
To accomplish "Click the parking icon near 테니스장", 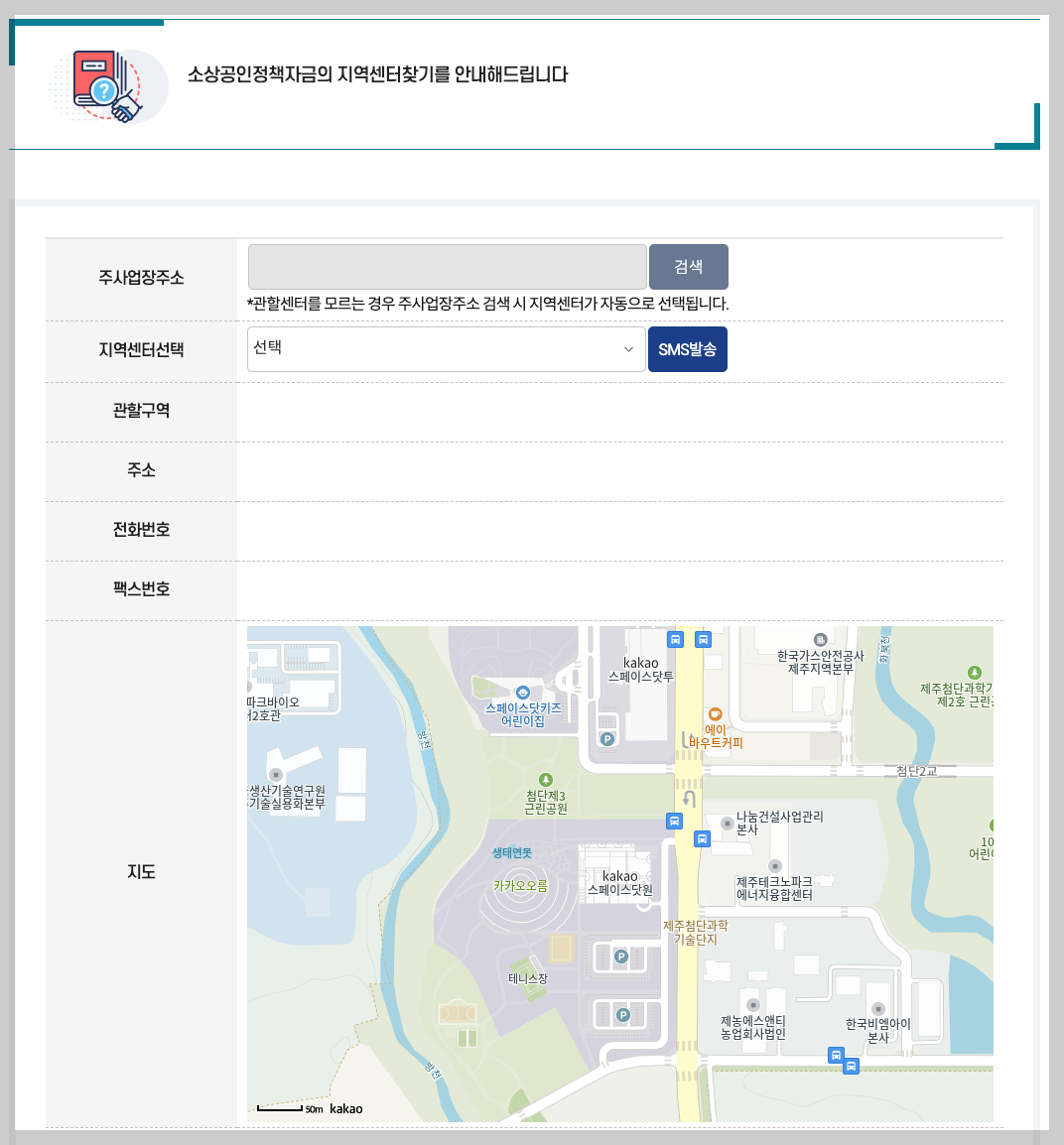I will click(x=622, y=954).
